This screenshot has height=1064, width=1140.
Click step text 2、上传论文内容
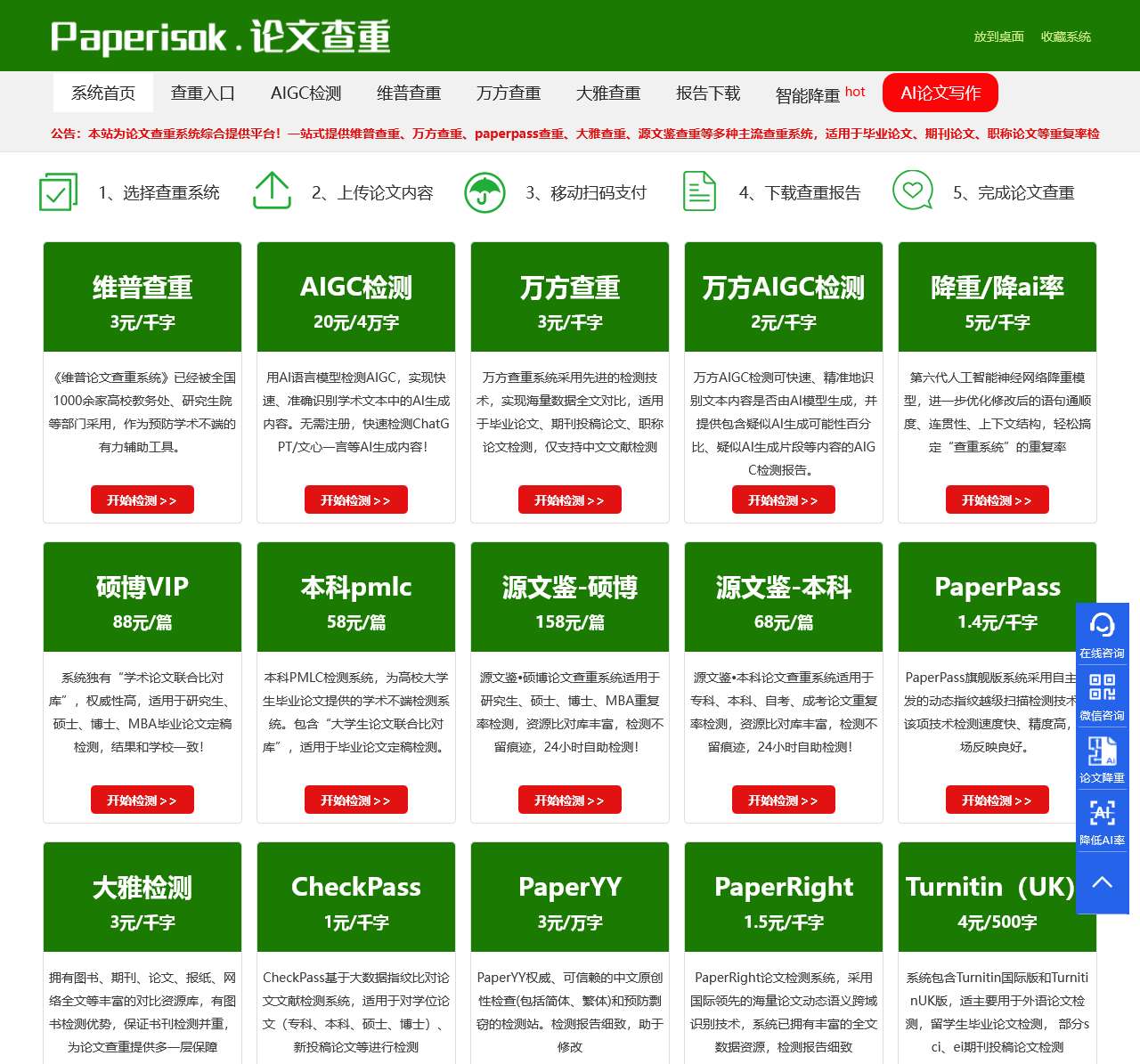click(x=372, y=192)
